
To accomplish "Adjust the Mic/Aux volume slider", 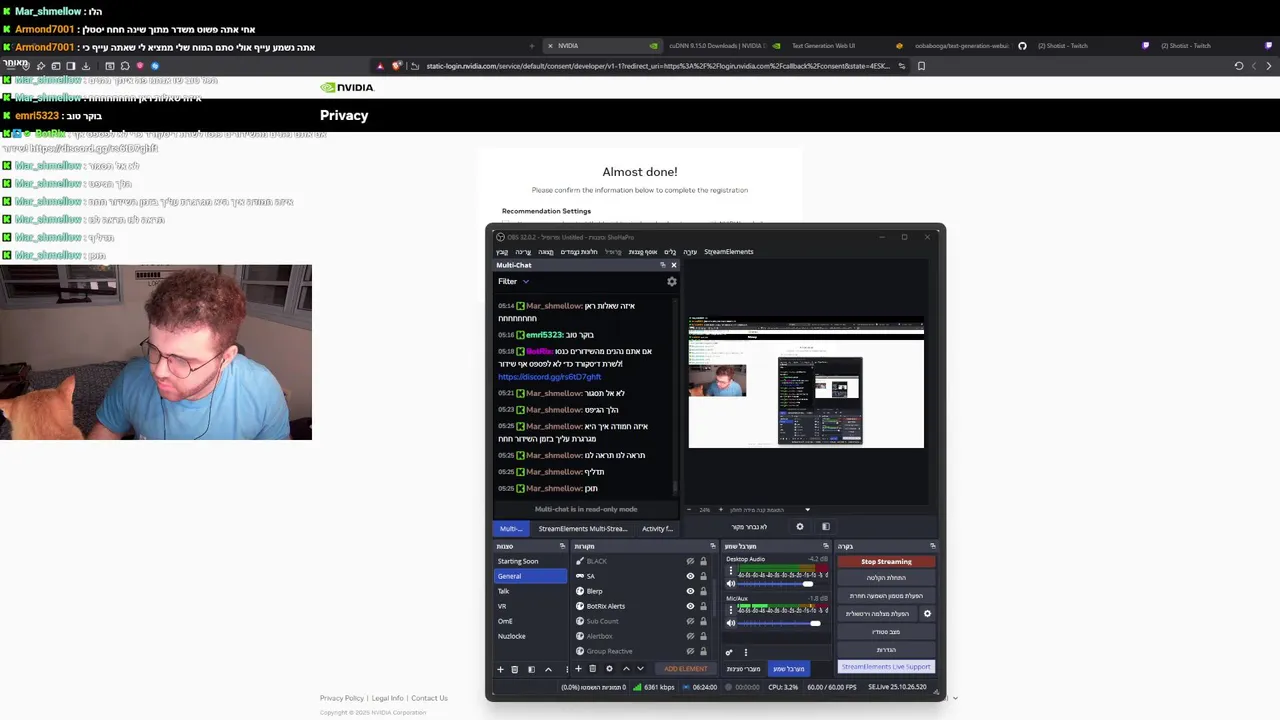I will click(x=780, y=623).
